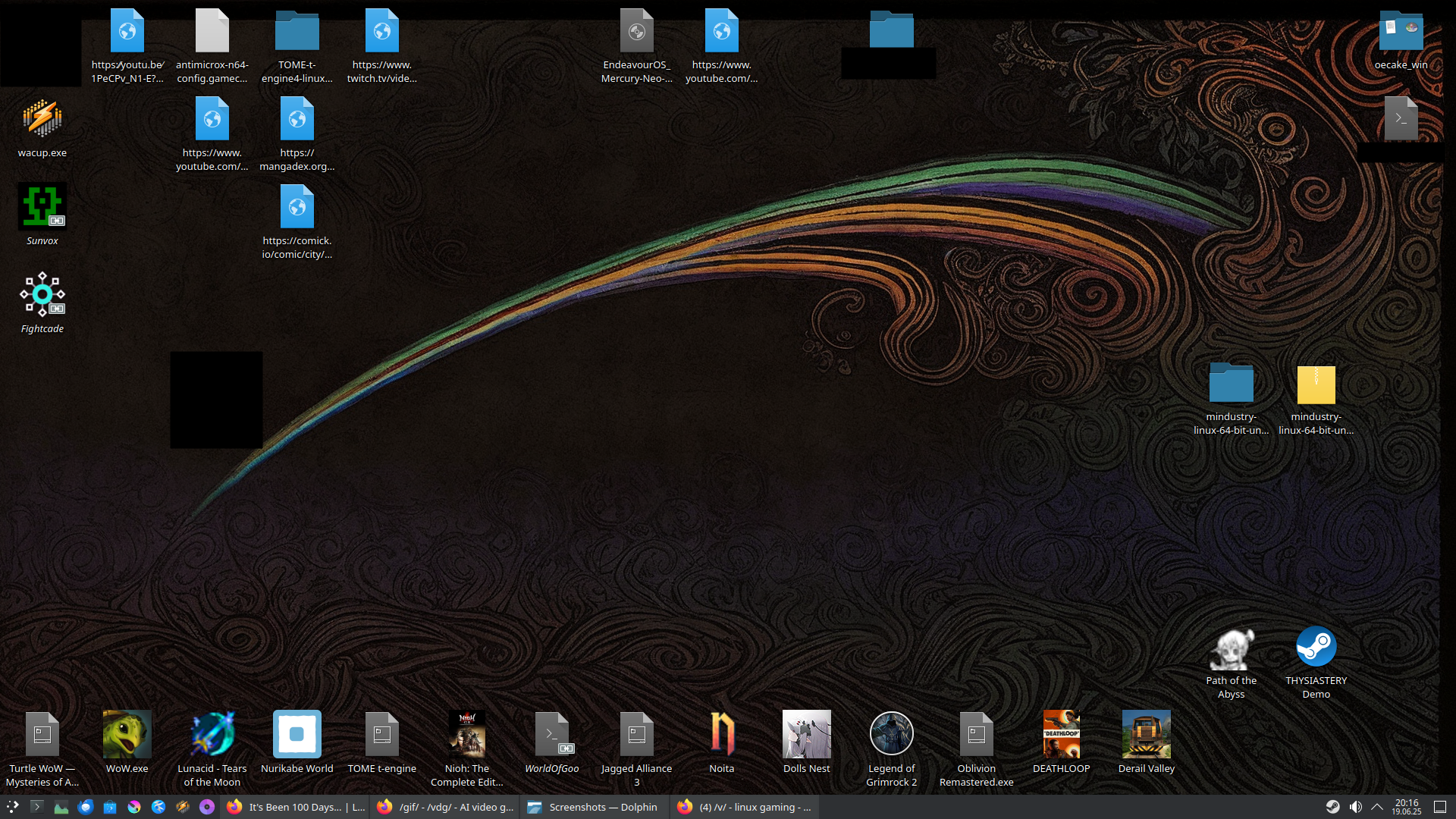Image resolution: width=1456 pixels, height=819 pixels.
Task: Open the volume control in tray
Action: (1355, 807)
